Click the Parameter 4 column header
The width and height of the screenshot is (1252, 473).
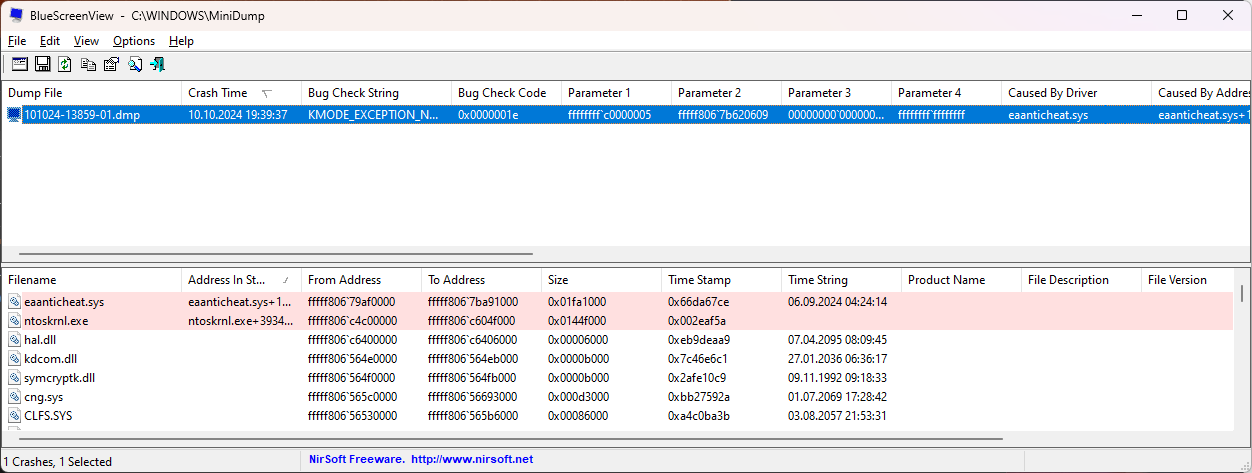coord(947,93)
